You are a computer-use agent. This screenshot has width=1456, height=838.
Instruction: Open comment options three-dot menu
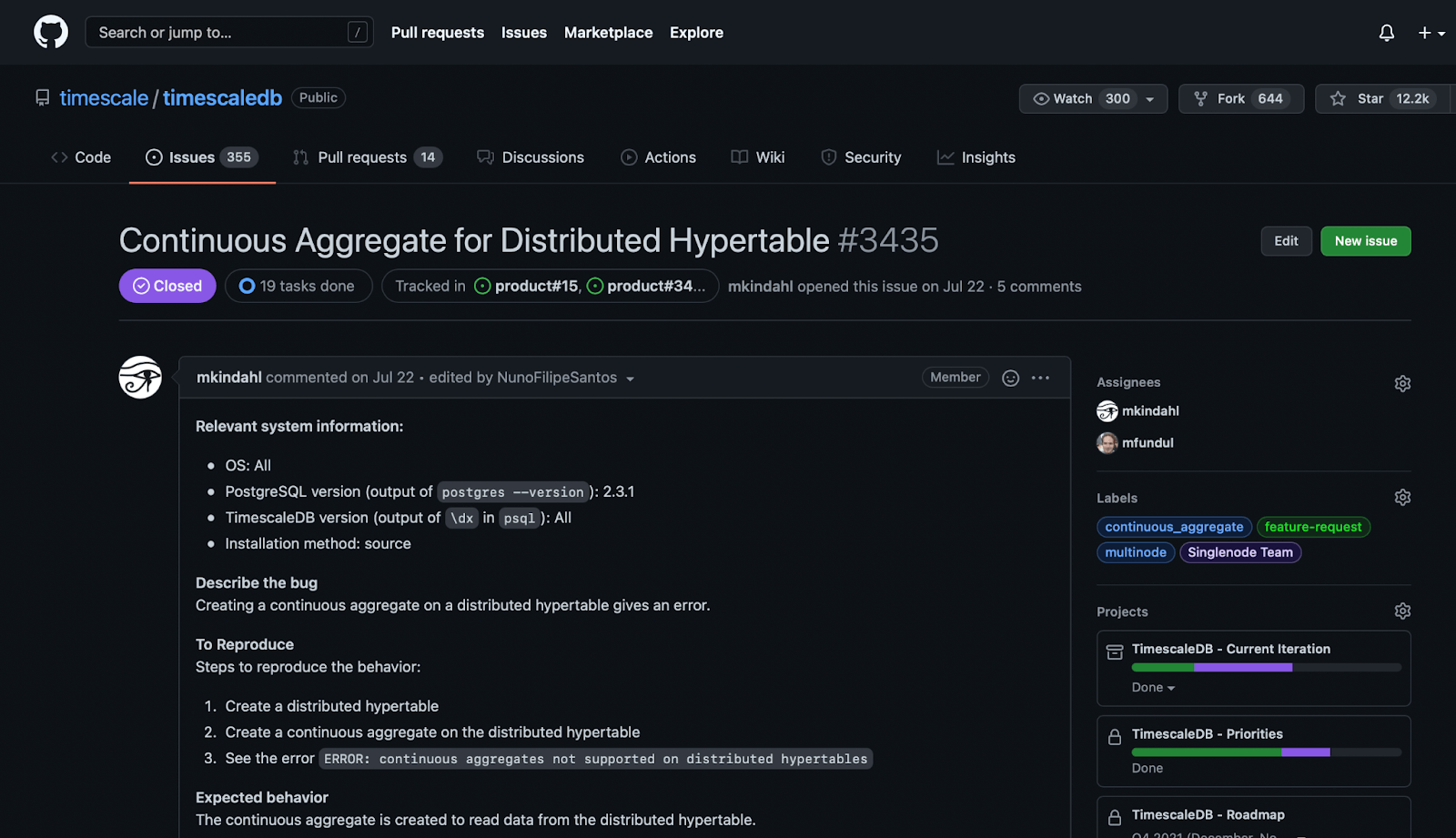[1040, 378]
